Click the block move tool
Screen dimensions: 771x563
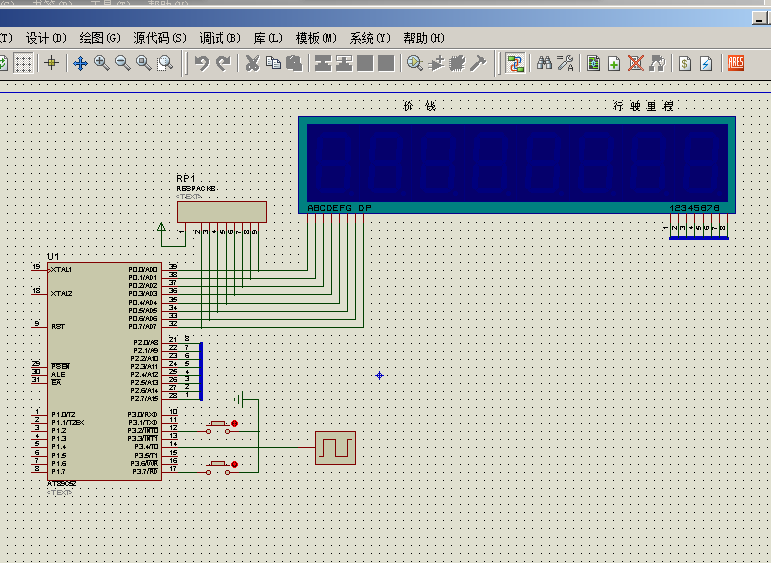click(344, 63)
